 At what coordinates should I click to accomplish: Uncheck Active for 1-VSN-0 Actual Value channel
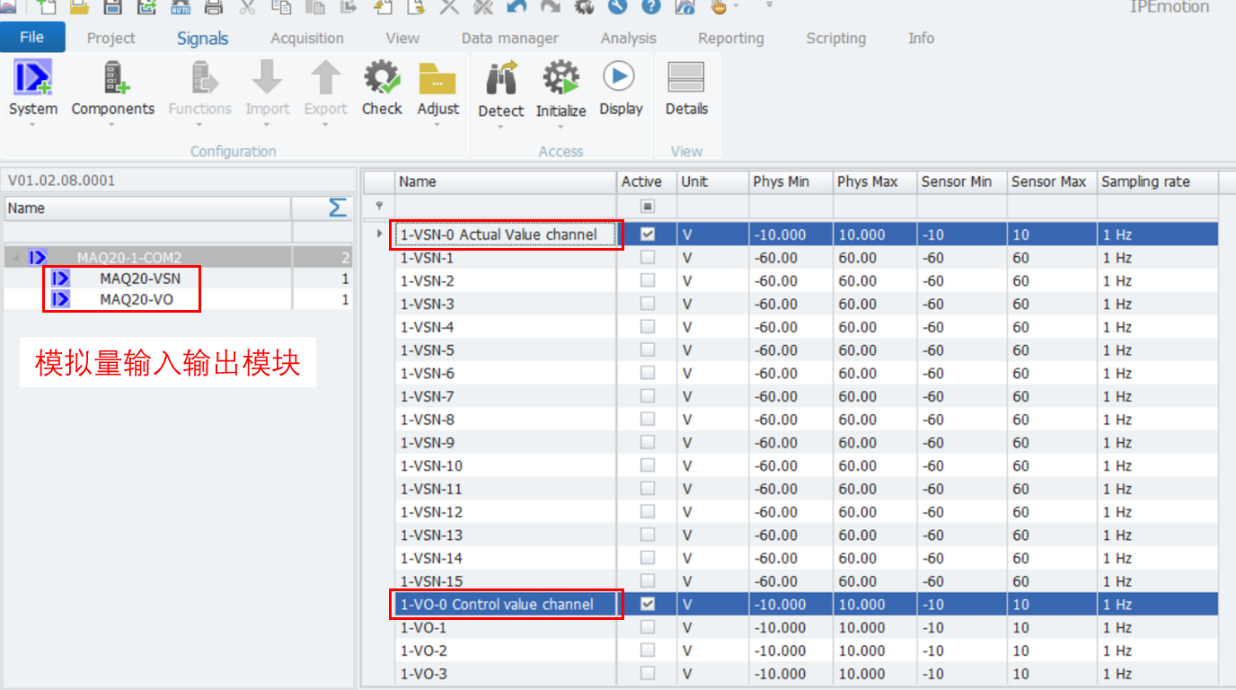coord(647,234)
